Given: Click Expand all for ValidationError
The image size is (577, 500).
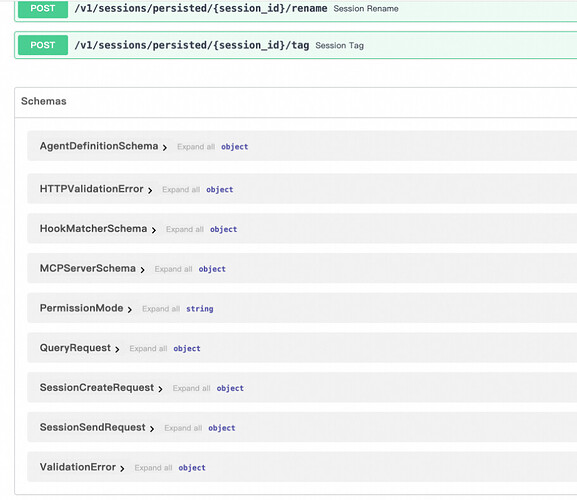Looking at the screenshot, I should [153, 468].
